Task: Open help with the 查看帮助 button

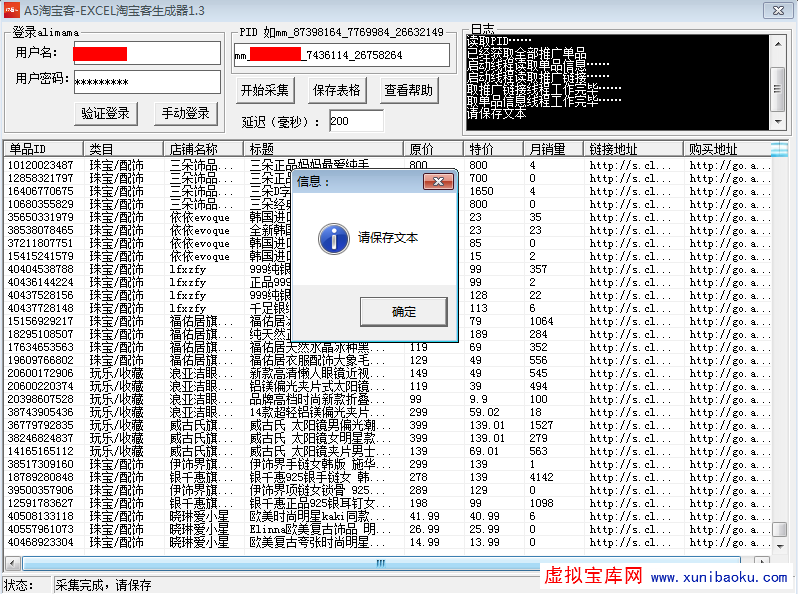Action: pos(409,91)
